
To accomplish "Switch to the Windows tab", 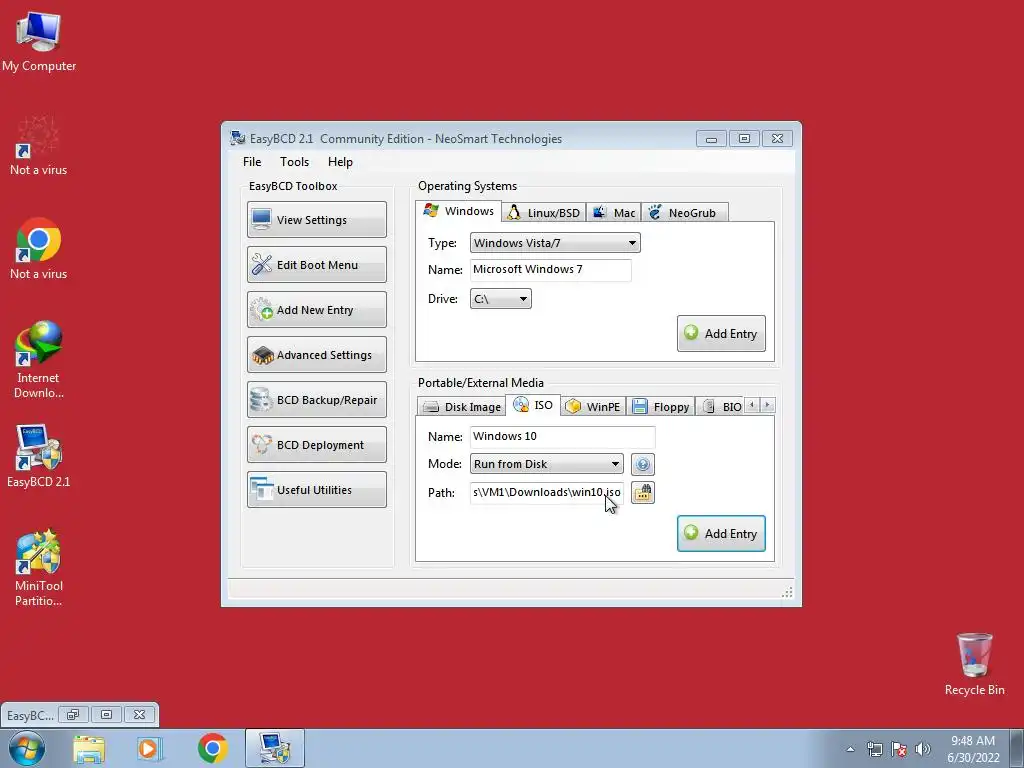I will (x=458, y=211).
